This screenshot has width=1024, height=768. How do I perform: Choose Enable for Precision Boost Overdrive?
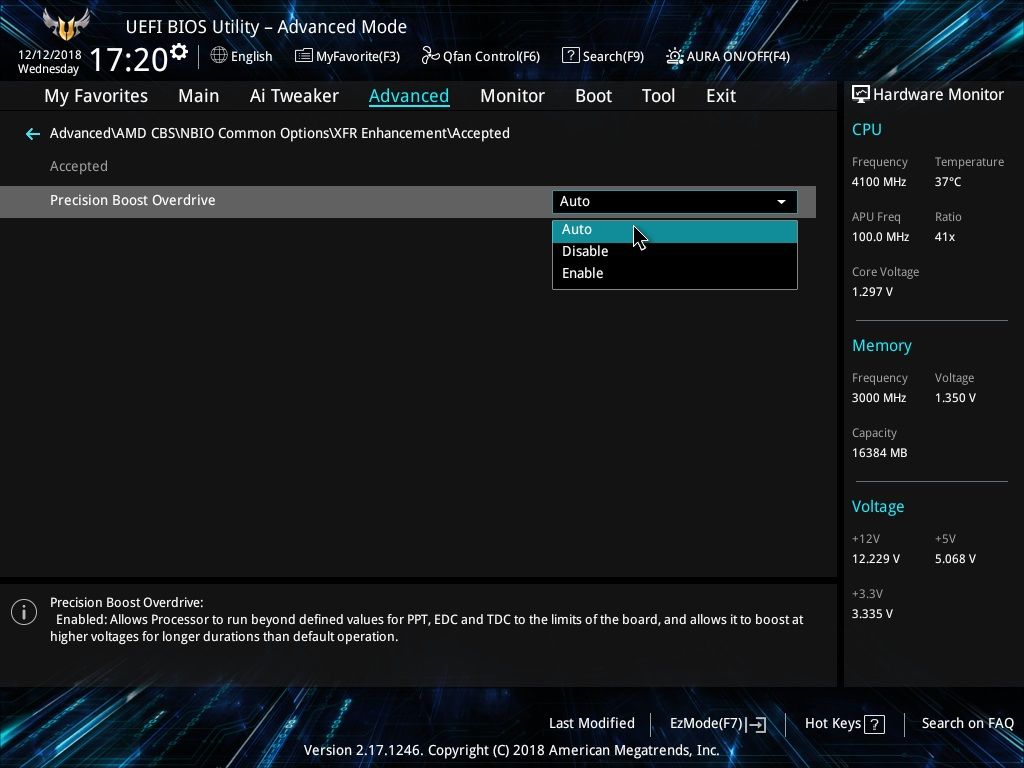point(675,274)
